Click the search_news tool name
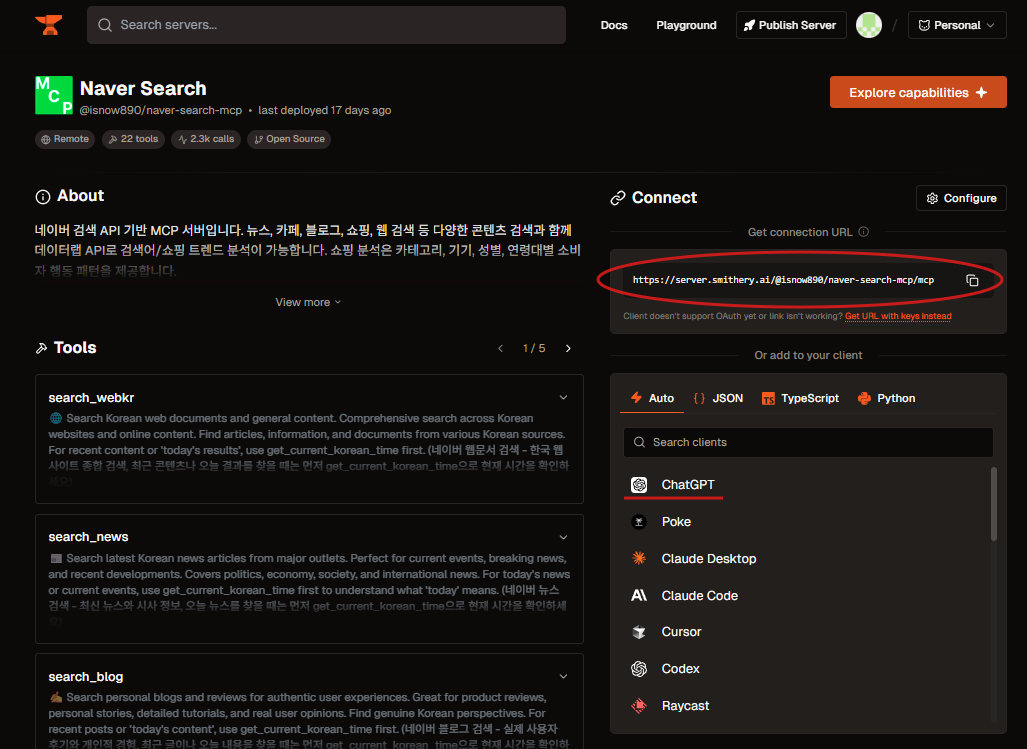This screenshot has width=1027, height=749. 88,537
